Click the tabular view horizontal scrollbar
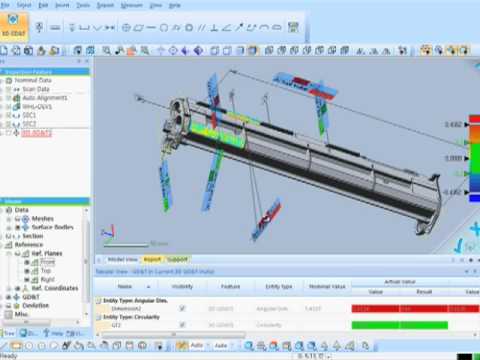480x360 pixels. [x=173, y=334]
